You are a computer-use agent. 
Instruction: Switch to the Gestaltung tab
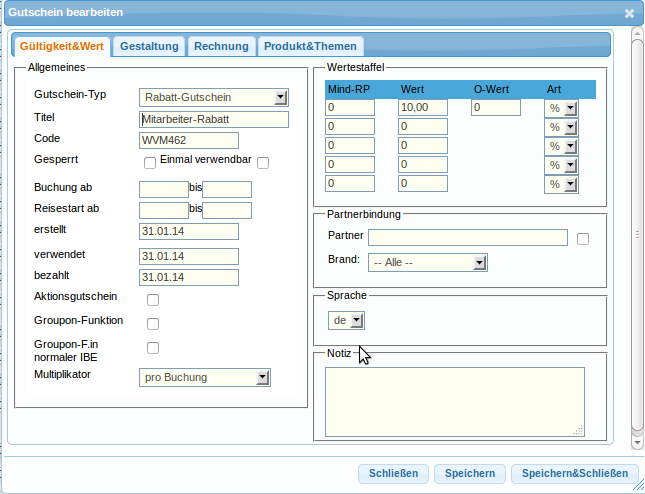click(150, 46)
